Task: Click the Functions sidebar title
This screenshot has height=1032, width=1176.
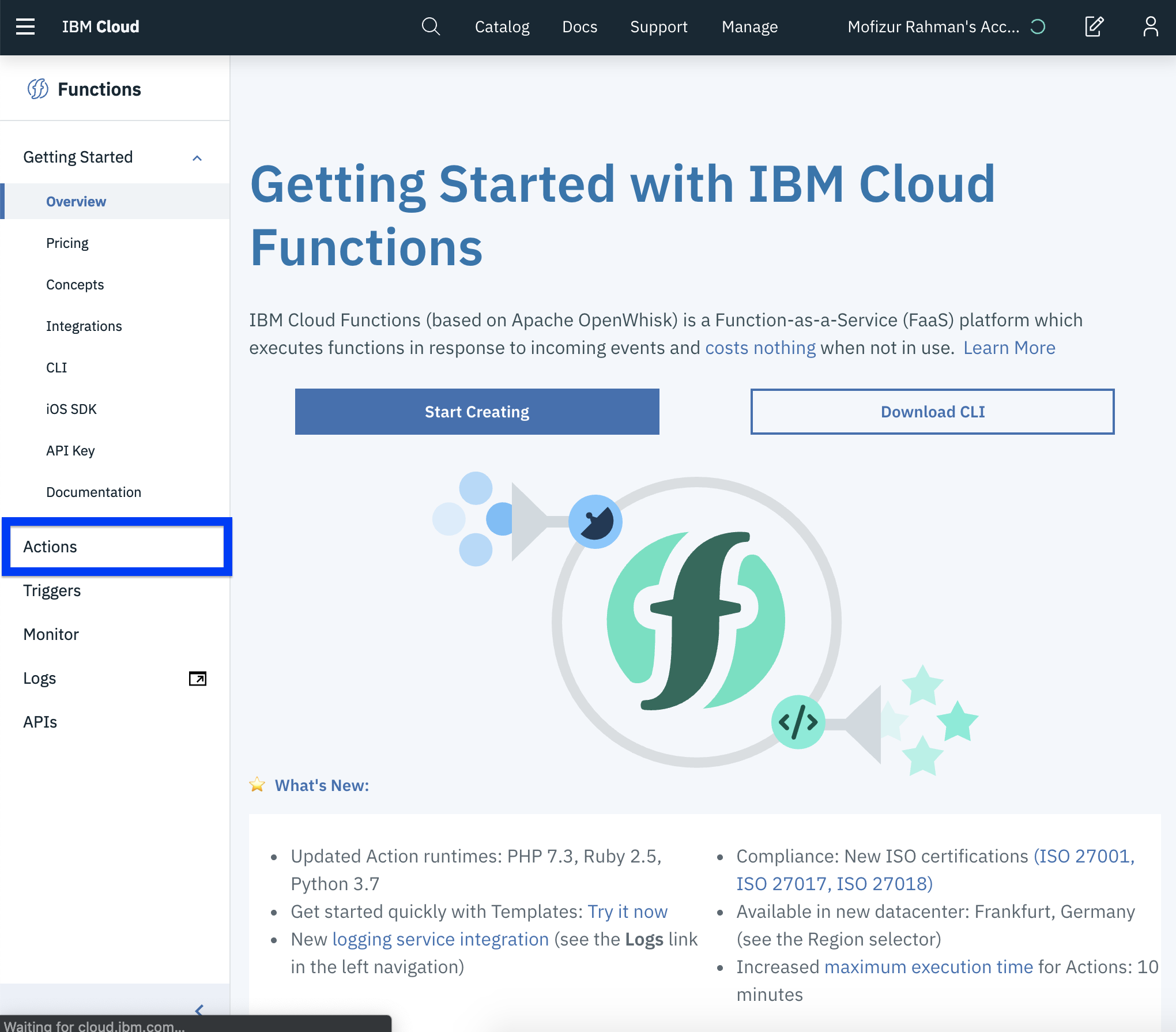Action: [99, 89]
